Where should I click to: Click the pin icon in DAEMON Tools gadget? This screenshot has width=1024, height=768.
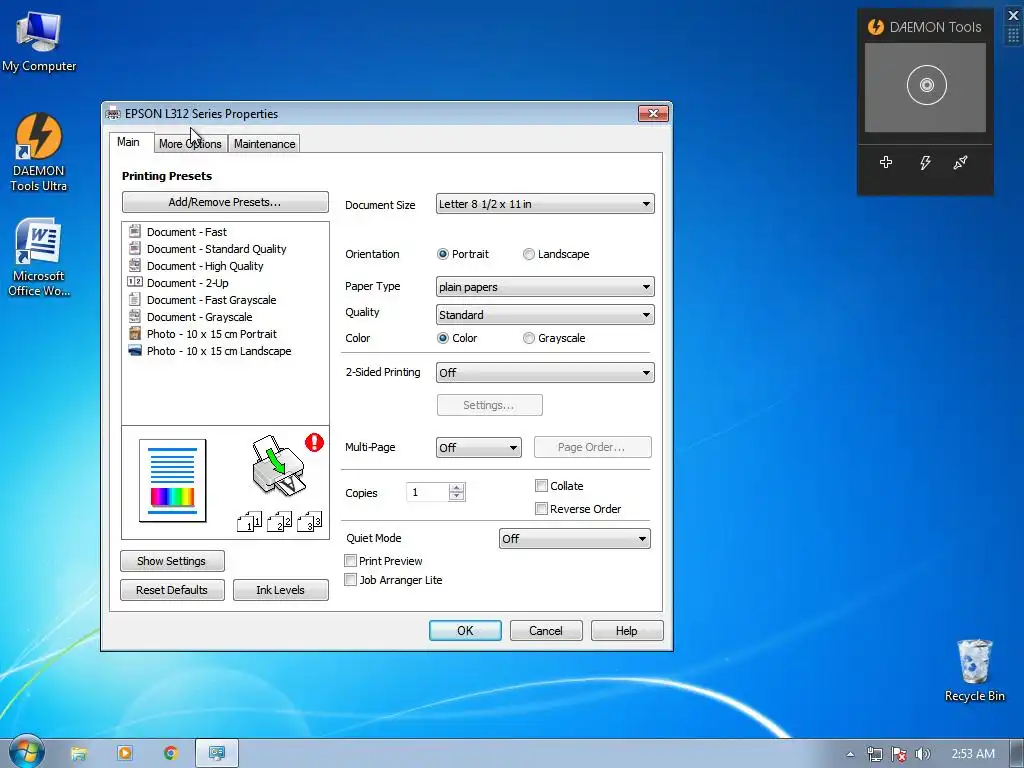click(960, 162)
